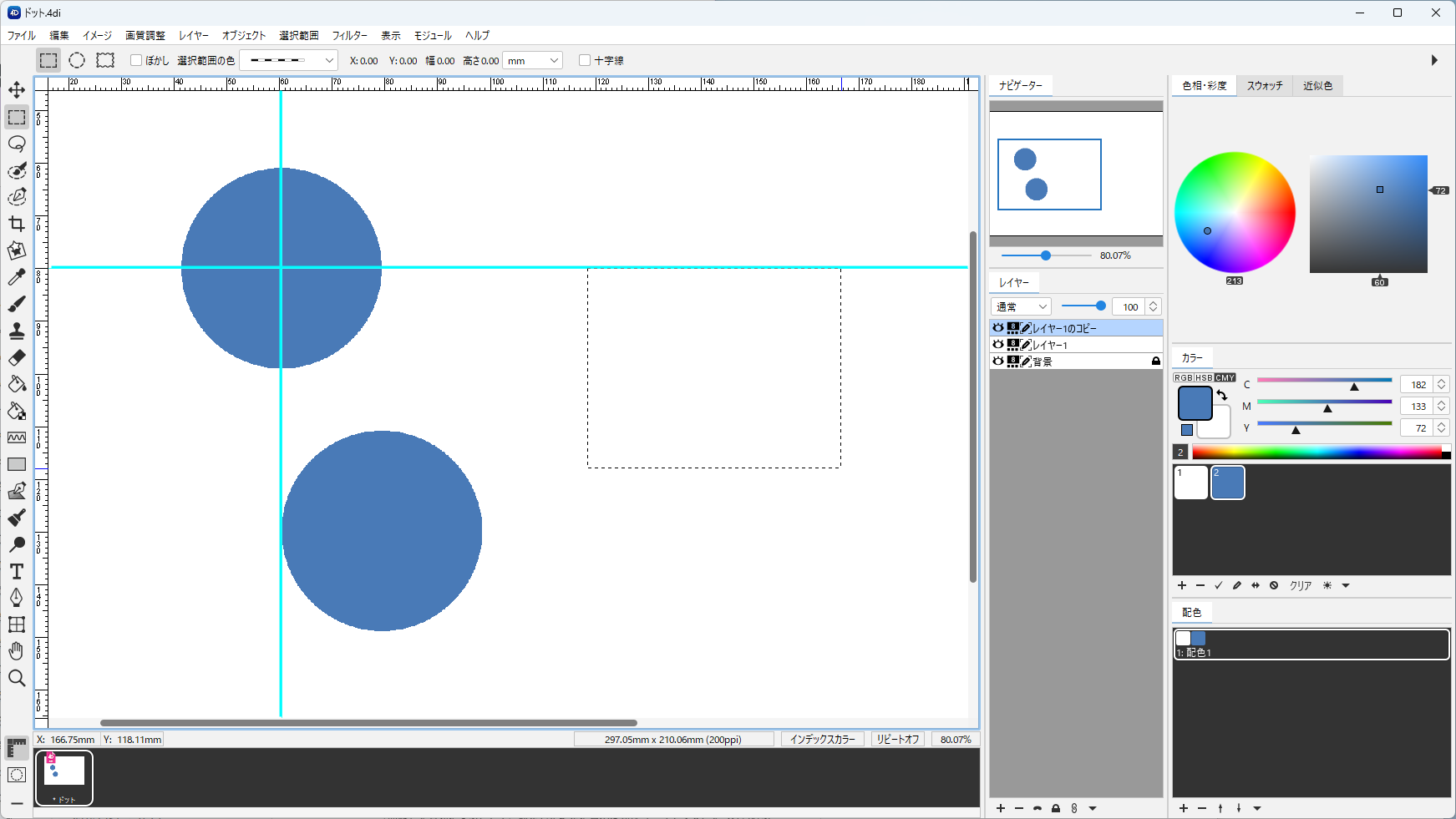Viewport: 1456px width, 819px height.
Task: Select the Text tool
Action: pyautogui.click(x=17, y=571)
